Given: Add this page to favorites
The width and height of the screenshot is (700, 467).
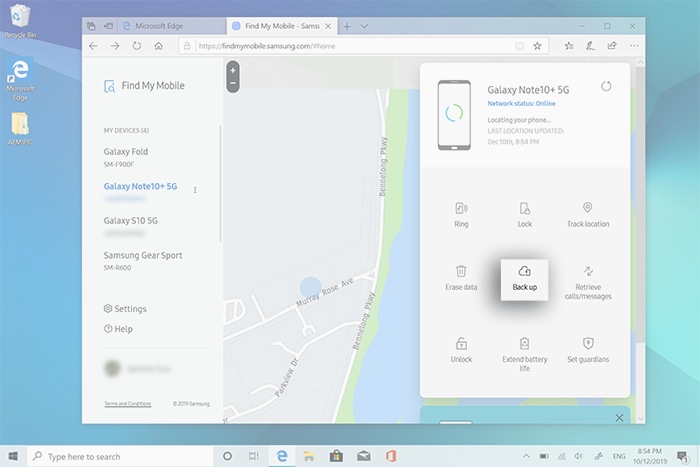Looking at the screenshot, I should [x=538, y=46].
